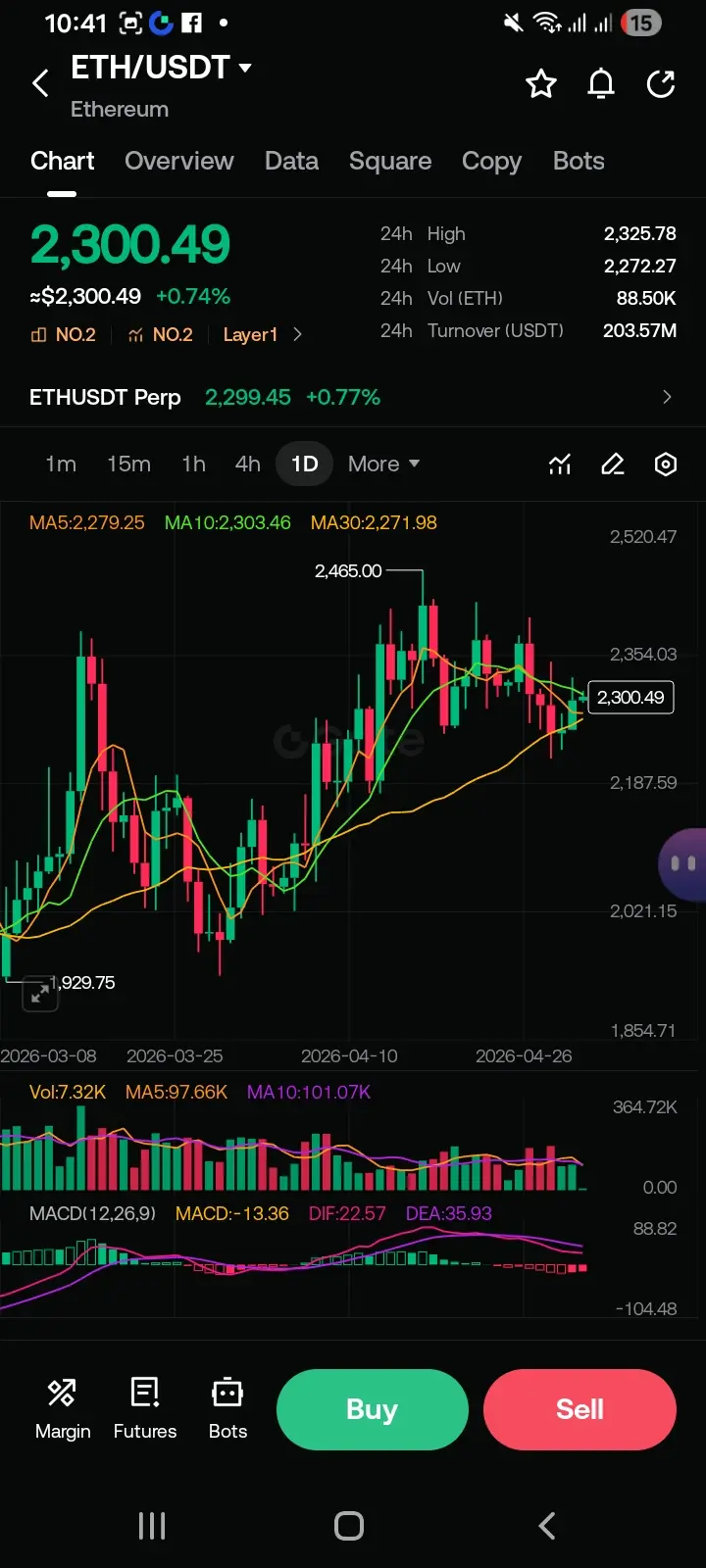Open chart settings hexagon icon

point(666,464)
